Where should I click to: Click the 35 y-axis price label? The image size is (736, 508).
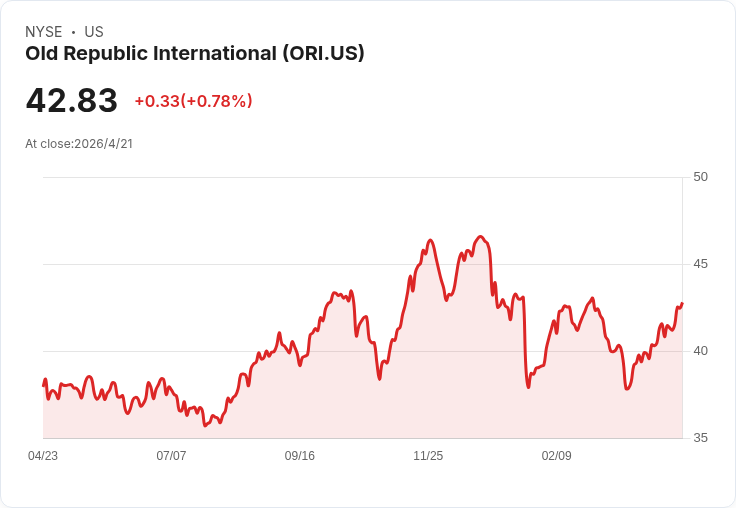(x=700, y=438)
